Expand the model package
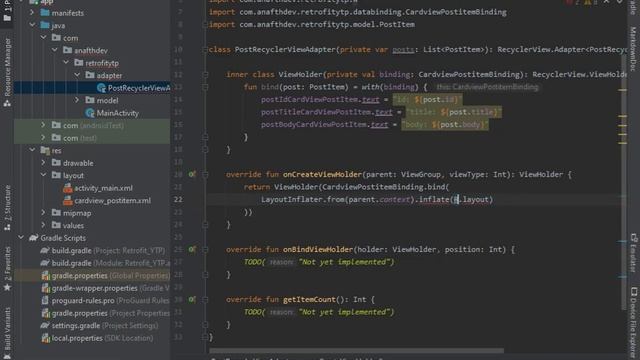Image resolution: width=640 pixels, height=360 pixels. [x=77, y=100]
